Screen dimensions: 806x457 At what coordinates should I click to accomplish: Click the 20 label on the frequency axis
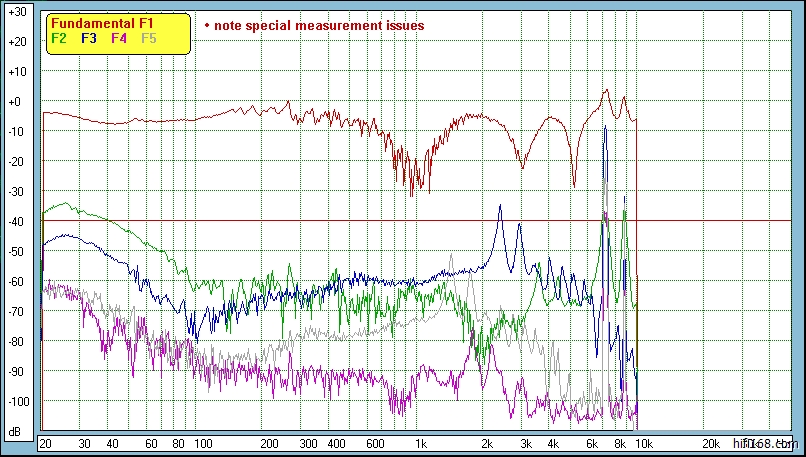45,443
